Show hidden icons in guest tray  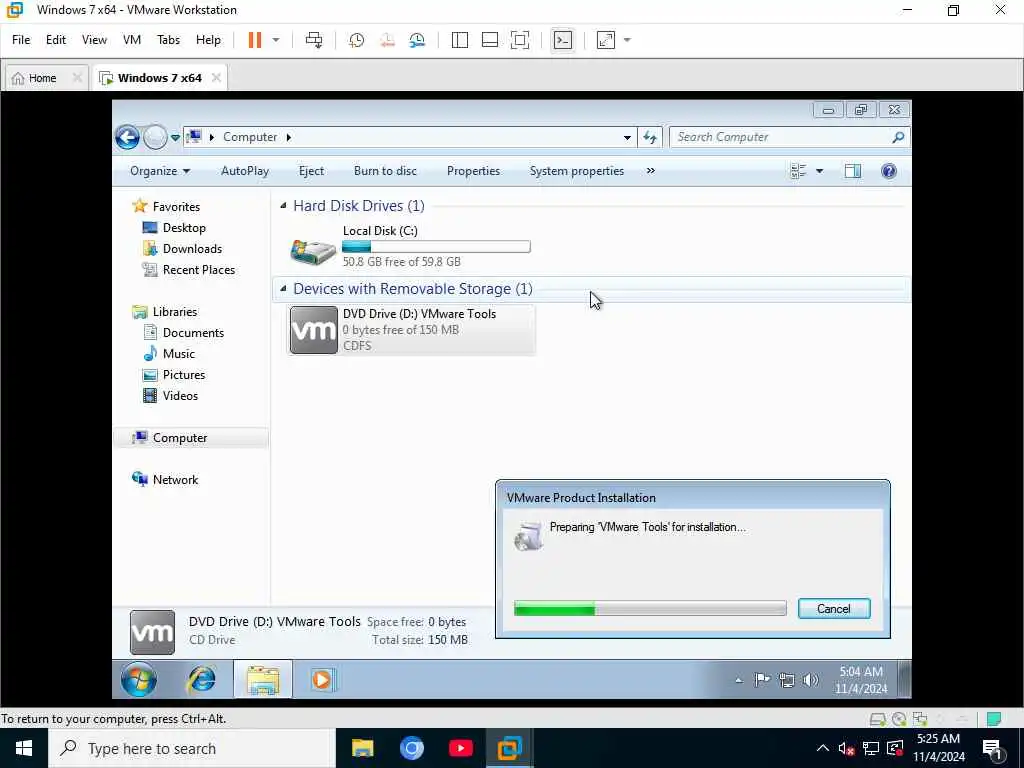(x=739, y=680)
